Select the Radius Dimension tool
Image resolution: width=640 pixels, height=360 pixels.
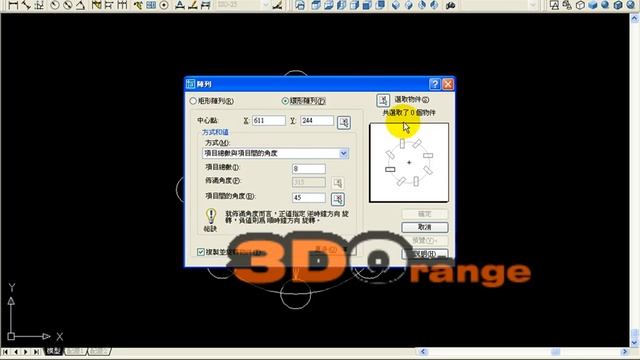click(x=54, y=5)
